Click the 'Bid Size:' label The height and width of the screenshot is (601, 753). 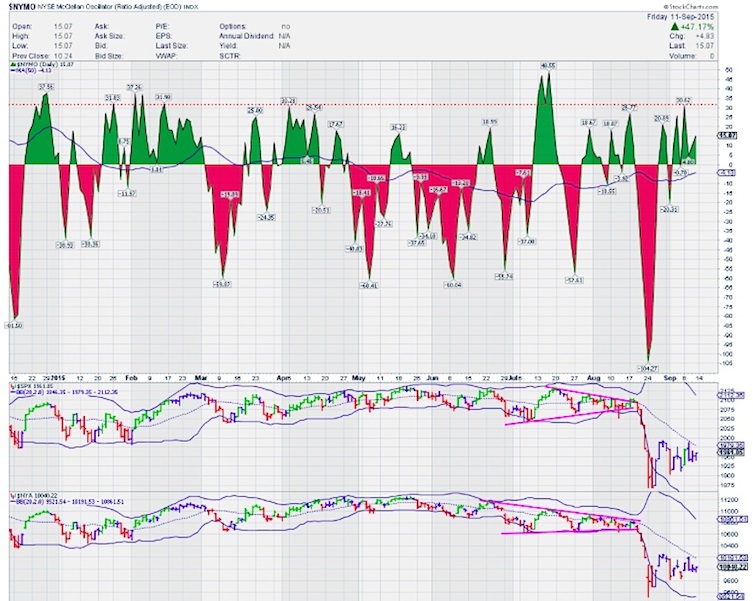pos(108,56)
